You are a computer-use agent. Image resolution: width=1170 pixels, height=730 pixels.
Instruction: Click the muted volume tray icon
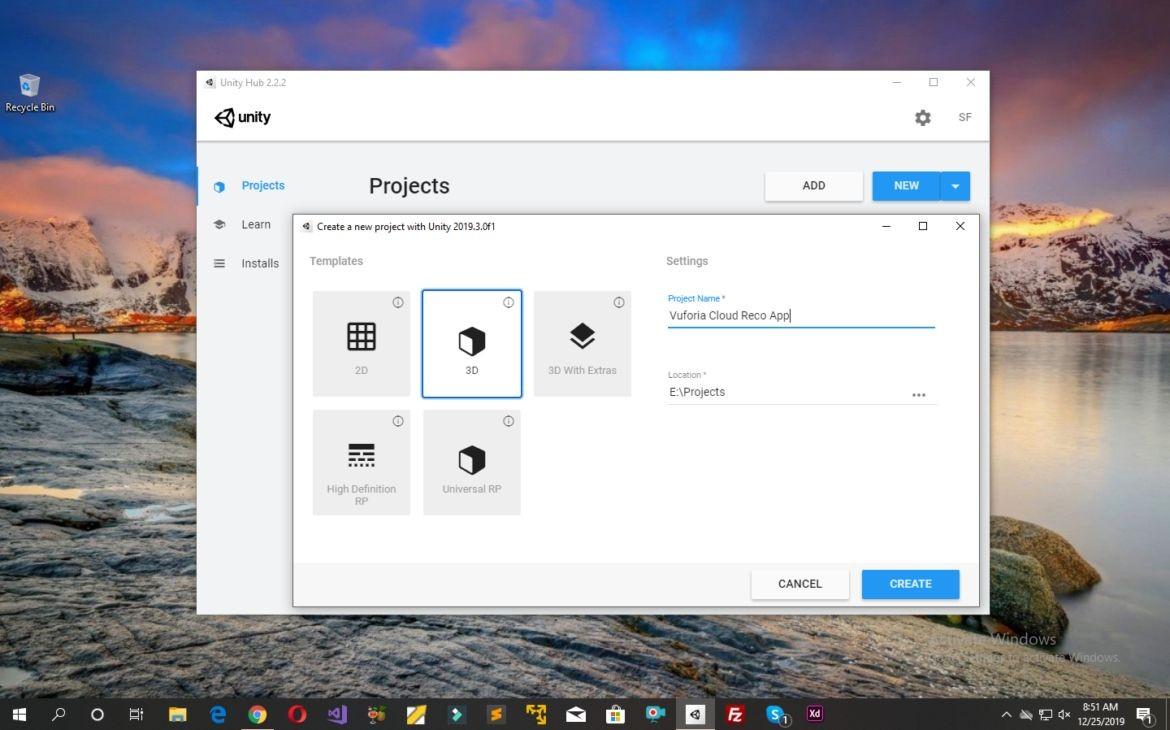pos(1065,715)
